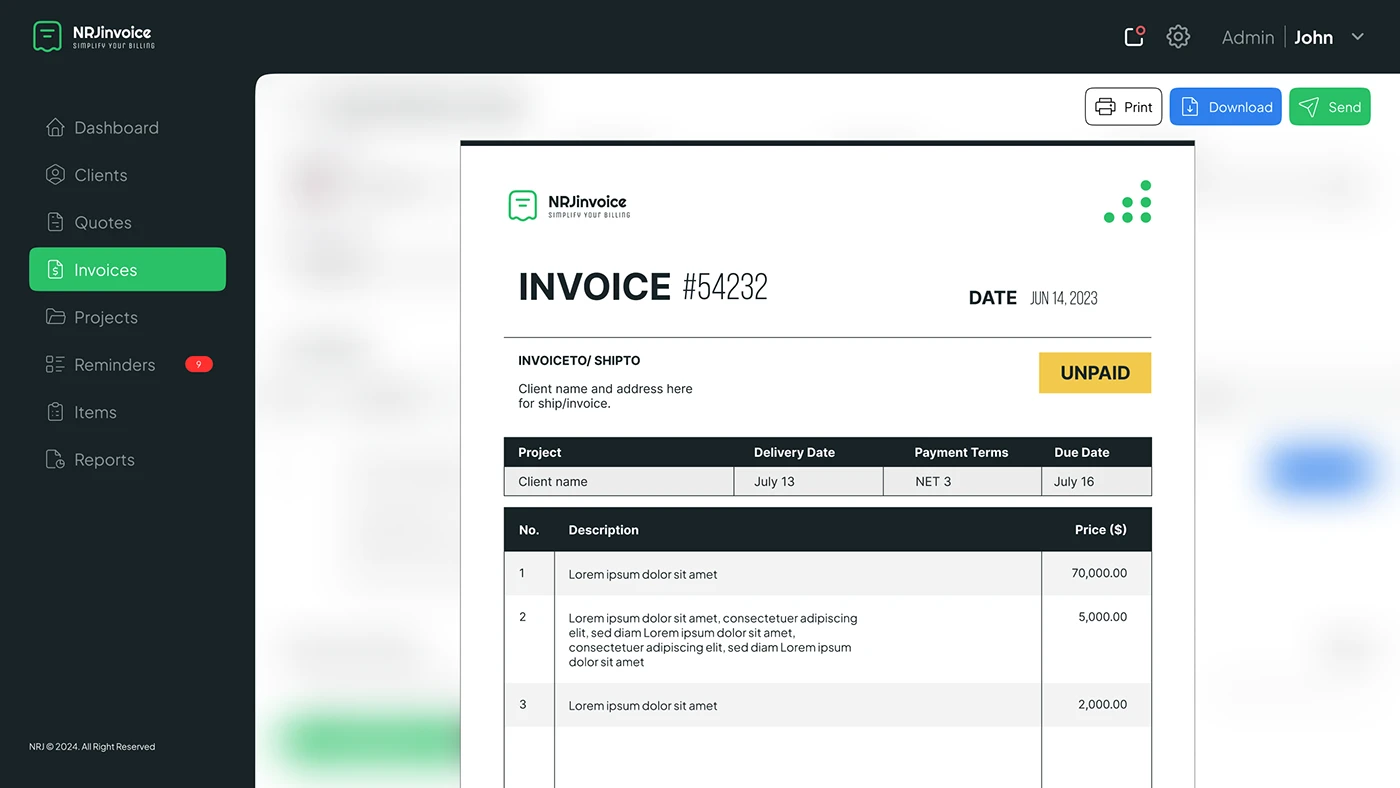Viewport: 1400px width, 788px height.
Task: Open the Quotes section
Action: coord(127,222)
